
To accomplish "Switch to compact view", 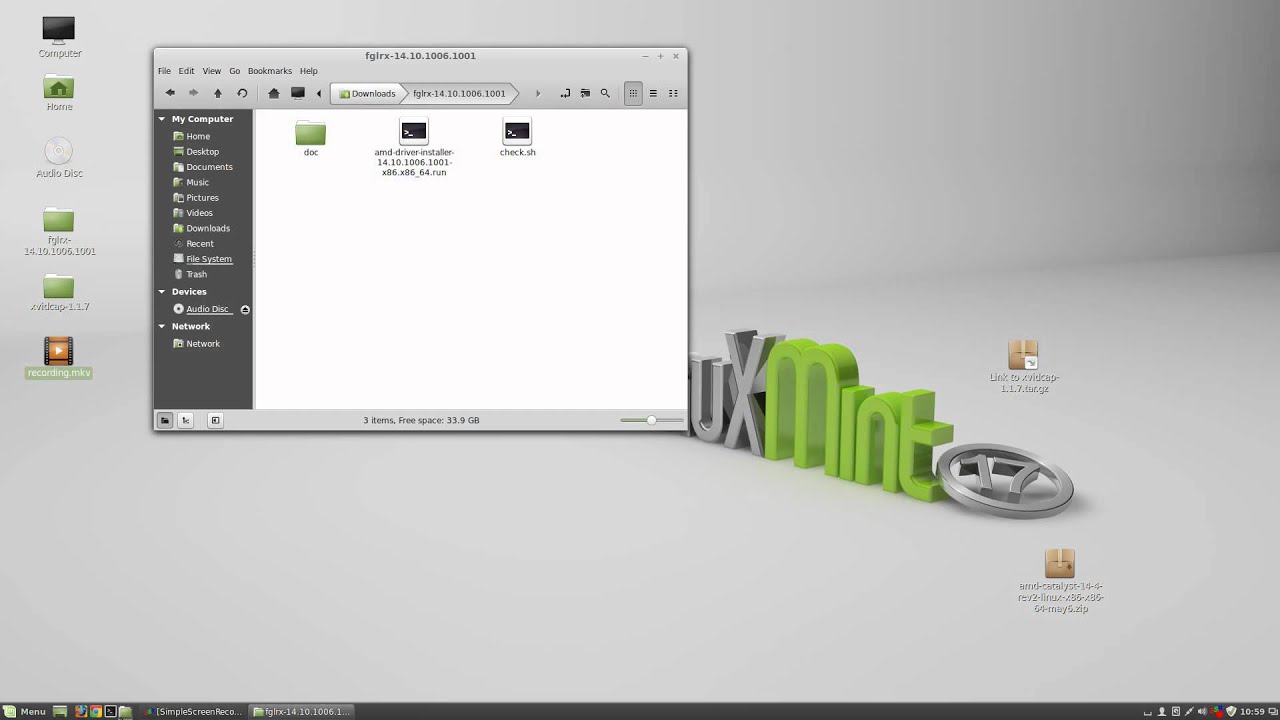I will [x=673, y=93].
